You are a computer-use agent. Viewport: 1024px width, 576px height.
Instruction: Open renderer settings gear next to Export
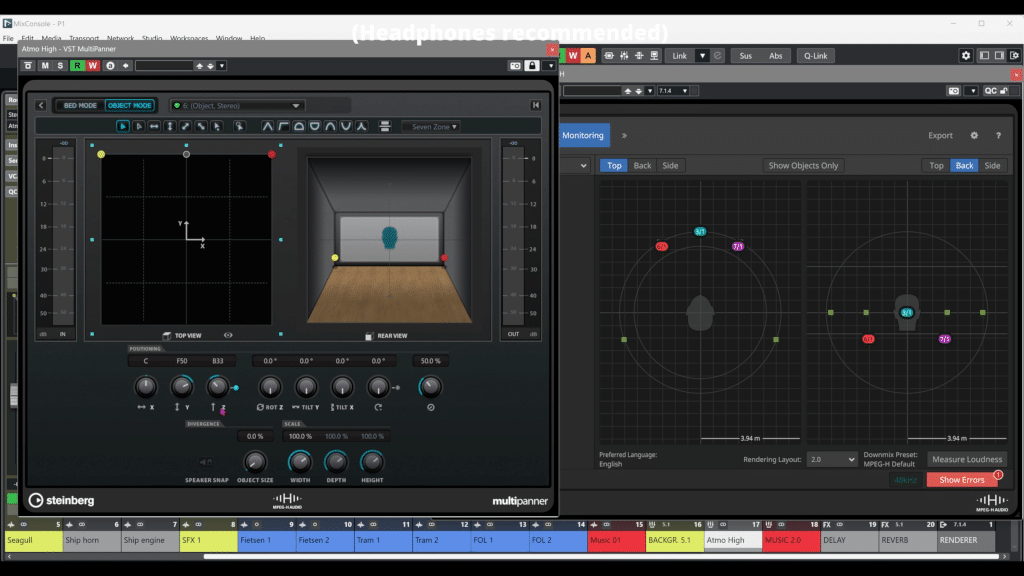[974, 135]
